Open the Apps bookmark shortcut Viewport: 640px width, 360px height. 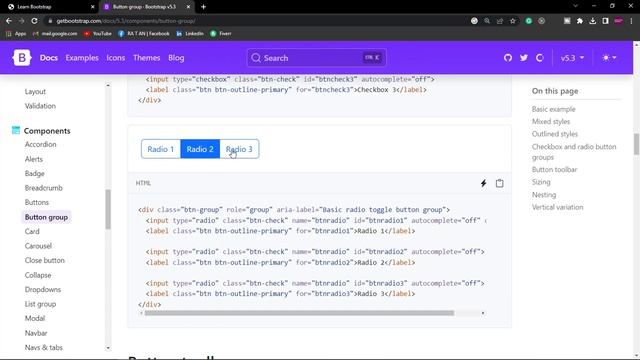16,34
